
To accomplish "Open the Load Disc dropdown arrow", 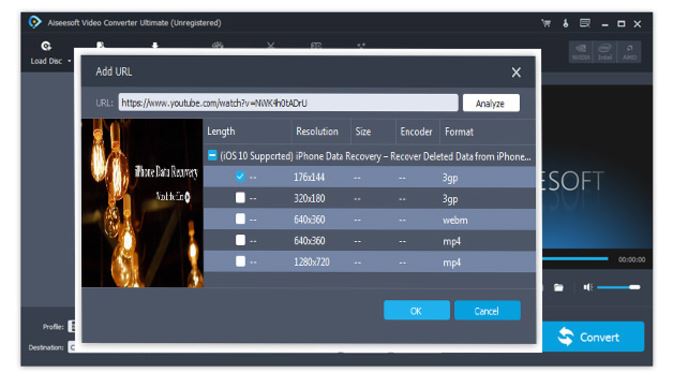I will coord(69,61).
